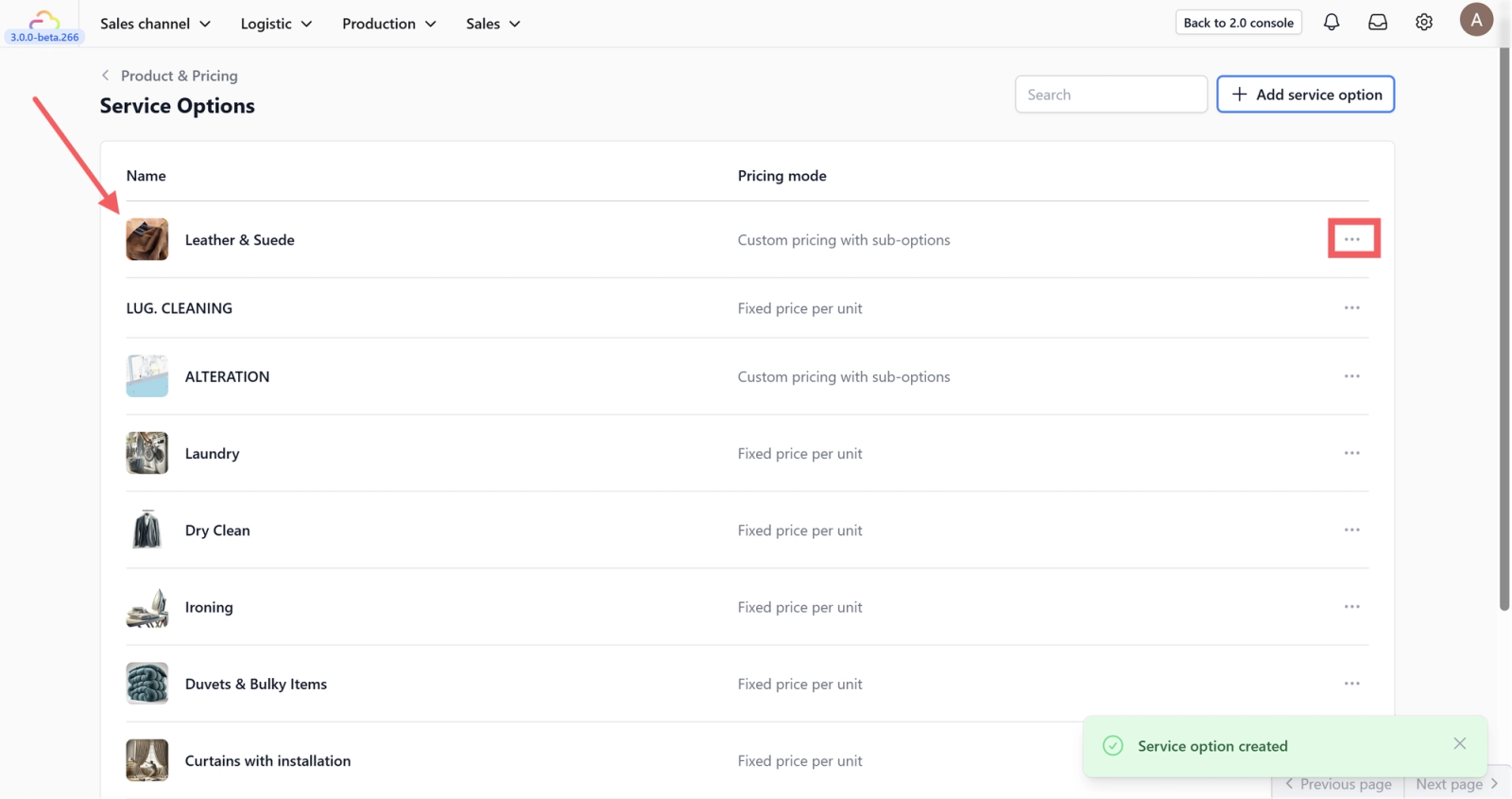This screenshot has width=1512, height=799.
Task: Expand the Production dropdown
Action: click(x=388, y=24)
